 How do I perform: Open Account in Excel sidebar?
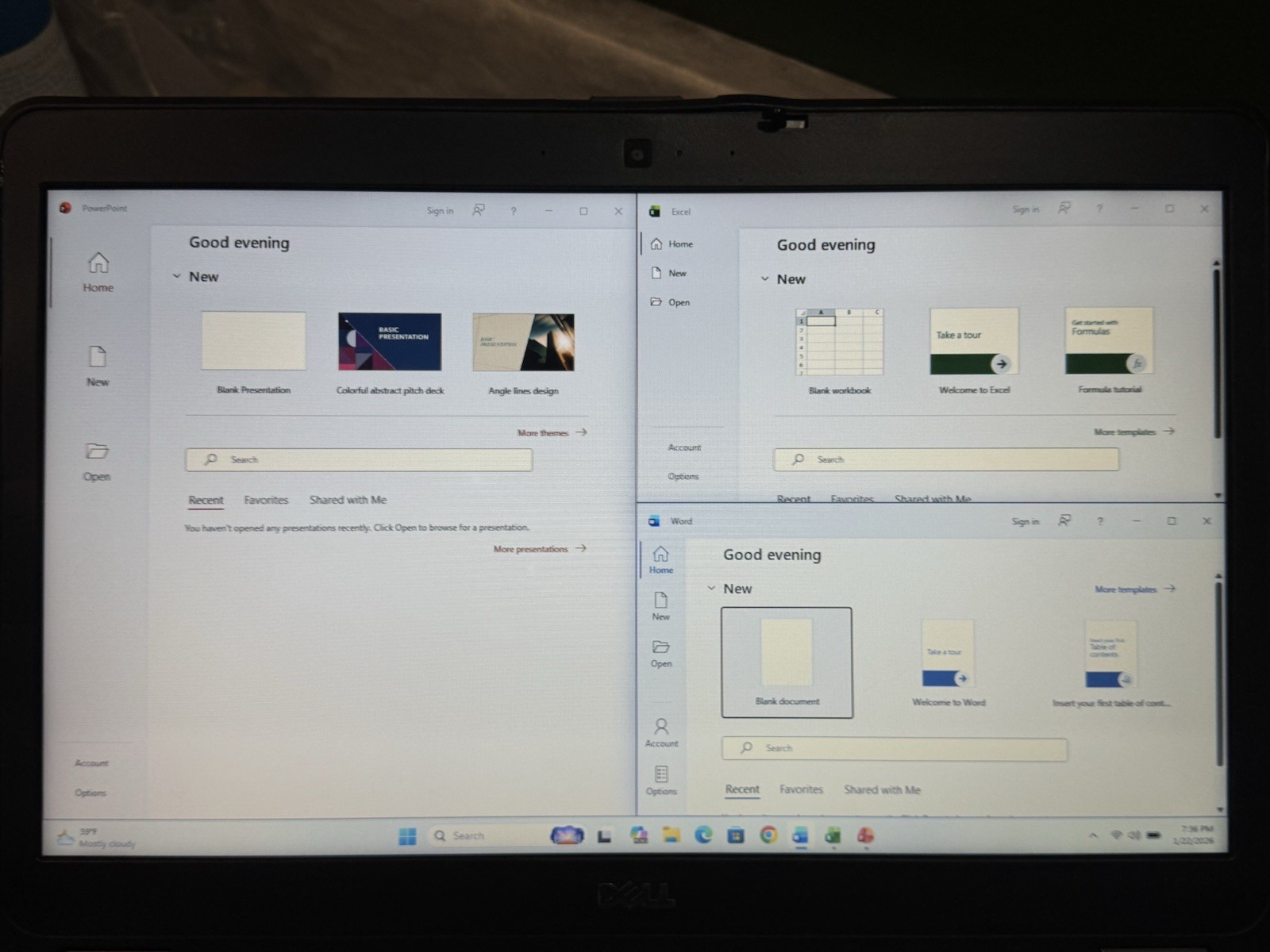[684, 447]
